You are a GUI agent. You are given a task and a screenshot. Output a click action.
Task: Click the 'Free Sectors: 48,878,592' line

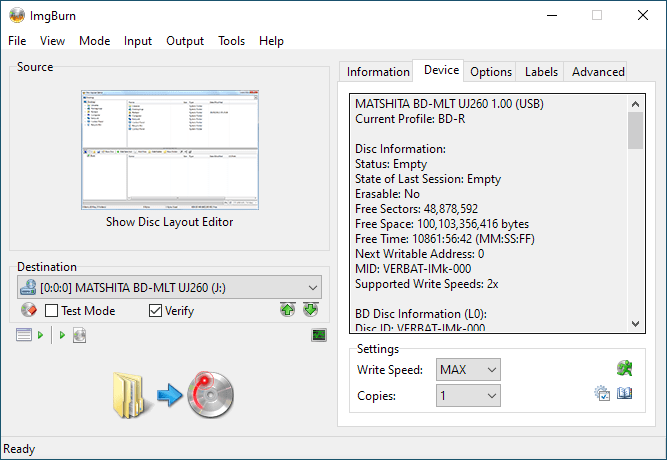[x=416, y=209]
